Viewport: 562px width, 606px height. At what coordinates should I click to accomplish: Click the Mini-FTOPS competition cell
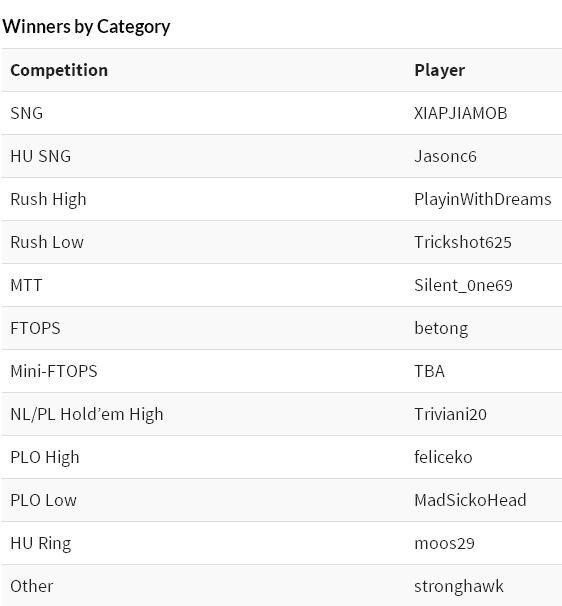(54, 371)
